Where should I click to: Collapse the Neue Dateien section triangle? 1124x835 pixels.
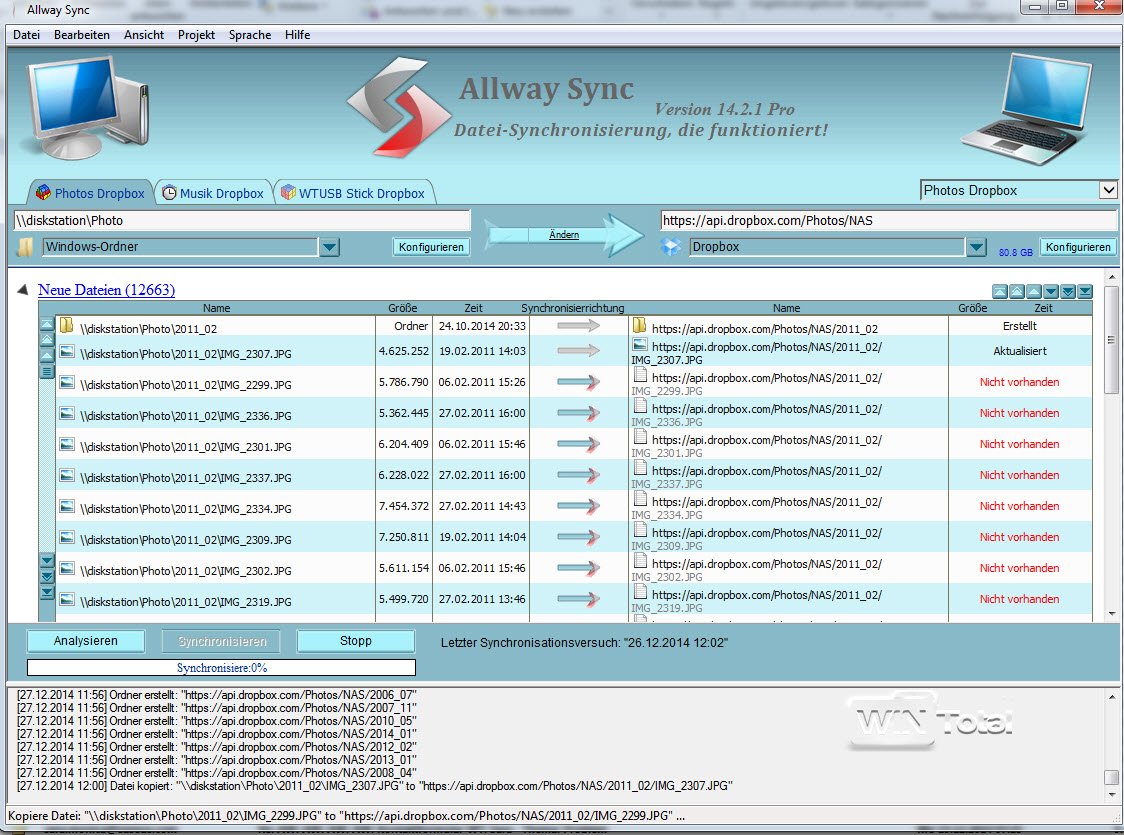22,291
